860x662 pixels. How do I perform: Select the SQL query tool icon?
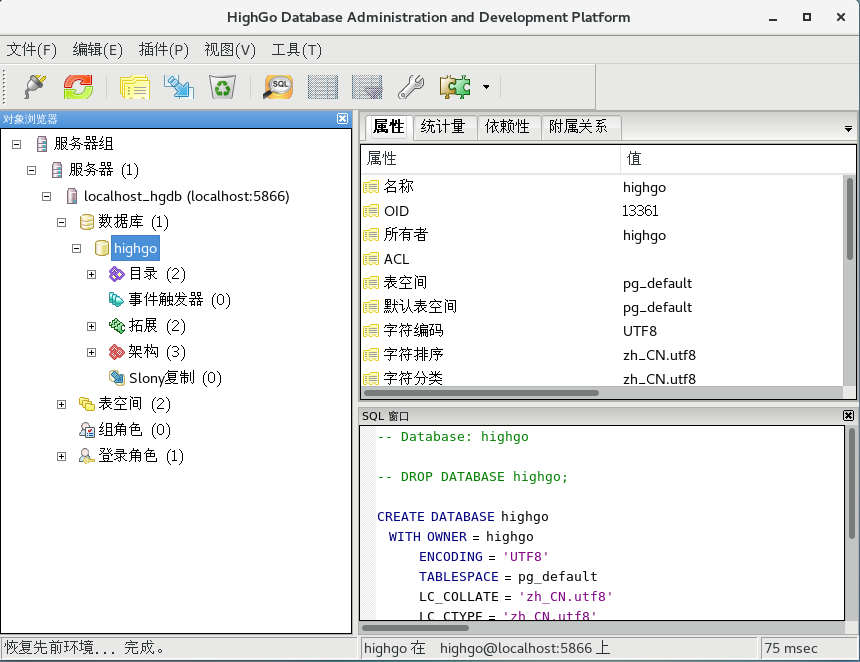point(277,87)
